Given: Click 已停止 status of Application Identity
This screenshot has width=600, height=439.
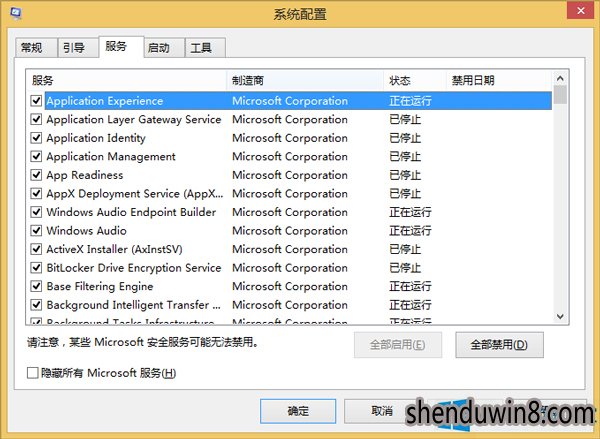Looking at the screenshot, I should tap(405, 138).
